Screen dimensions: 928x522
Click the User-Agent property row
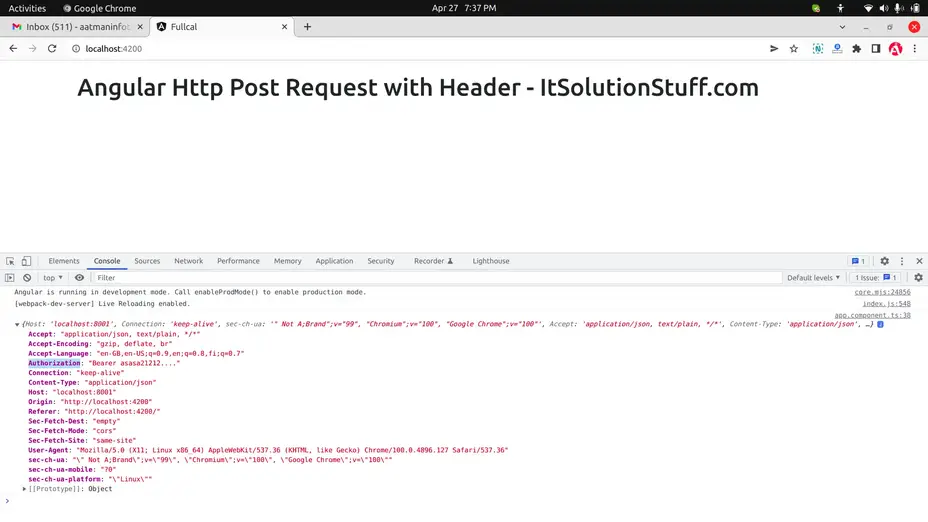(268, 450)
